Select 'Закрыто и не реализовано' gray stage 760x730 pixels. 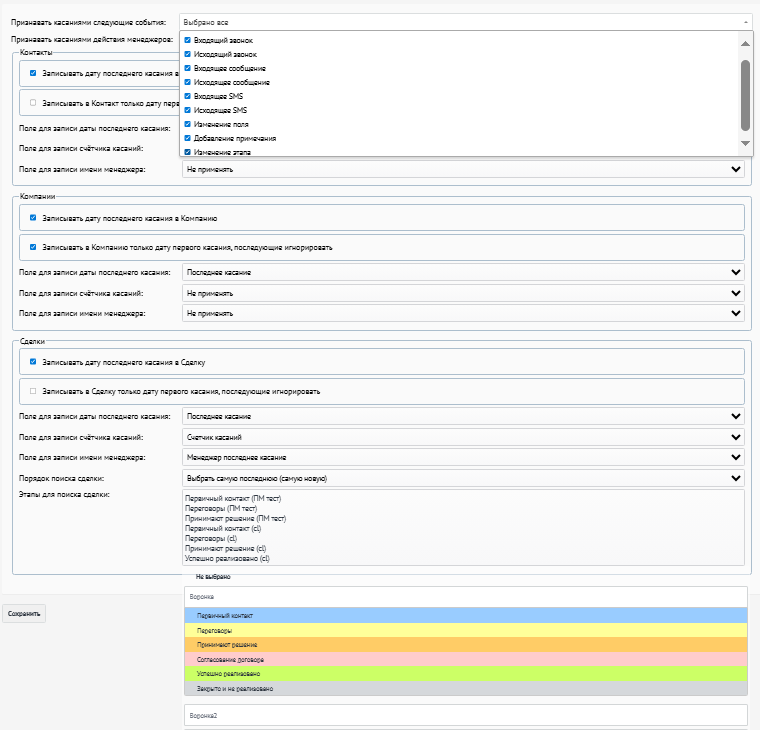pos(466,688)
